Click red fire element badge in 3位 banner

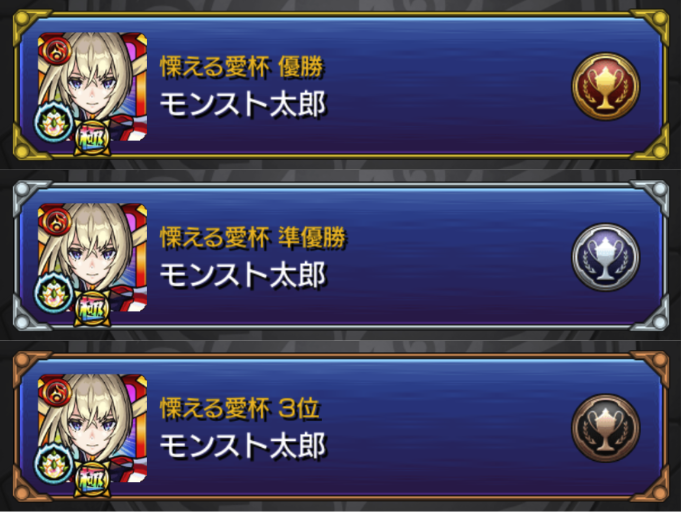point(55,391)
